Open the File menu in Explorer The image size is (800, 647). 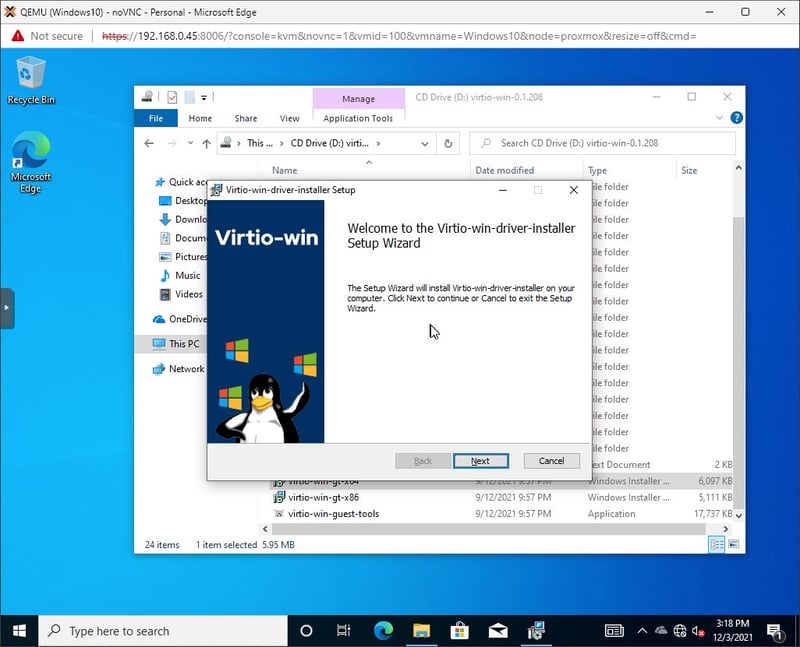click(156, 118)
